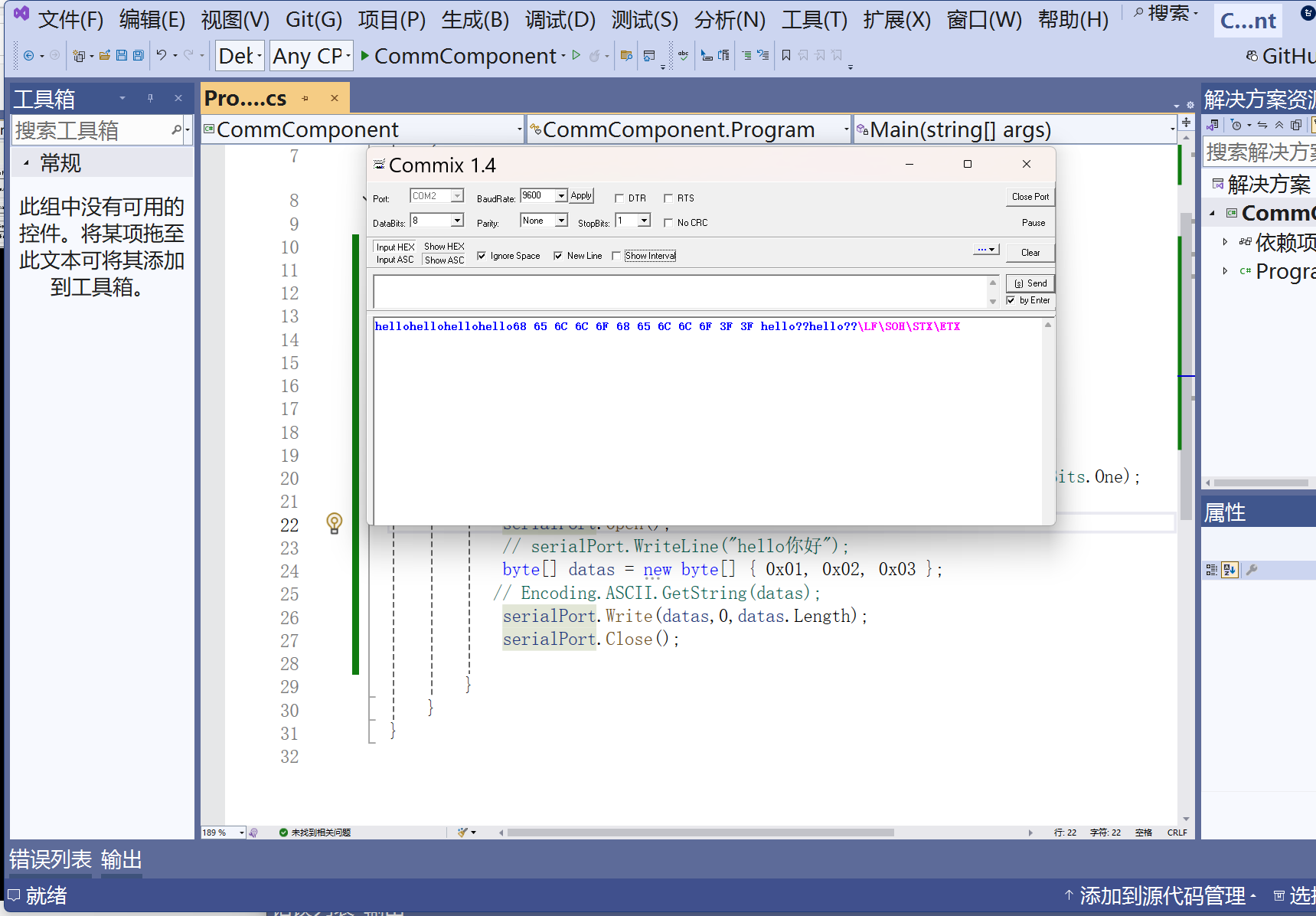Click the alphabetical sort icon in Properties panel
This screenshot has width=1316, height=916.
click(1229, 570)
